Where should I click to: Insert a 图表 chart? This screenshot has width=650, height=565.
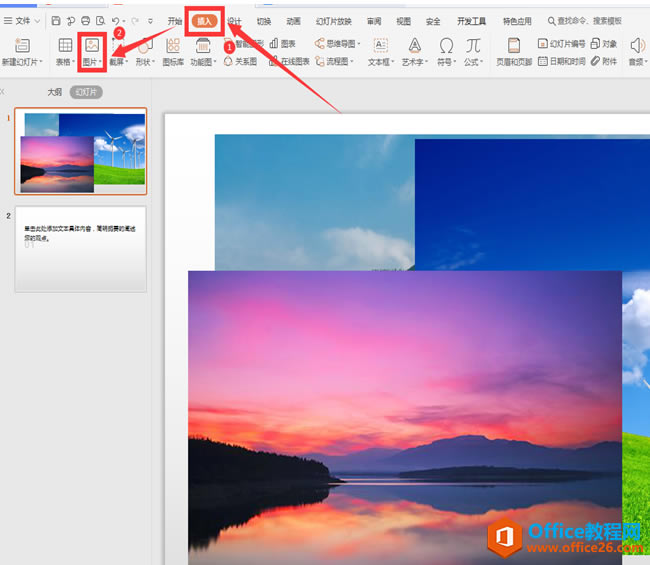click(283, 44)
